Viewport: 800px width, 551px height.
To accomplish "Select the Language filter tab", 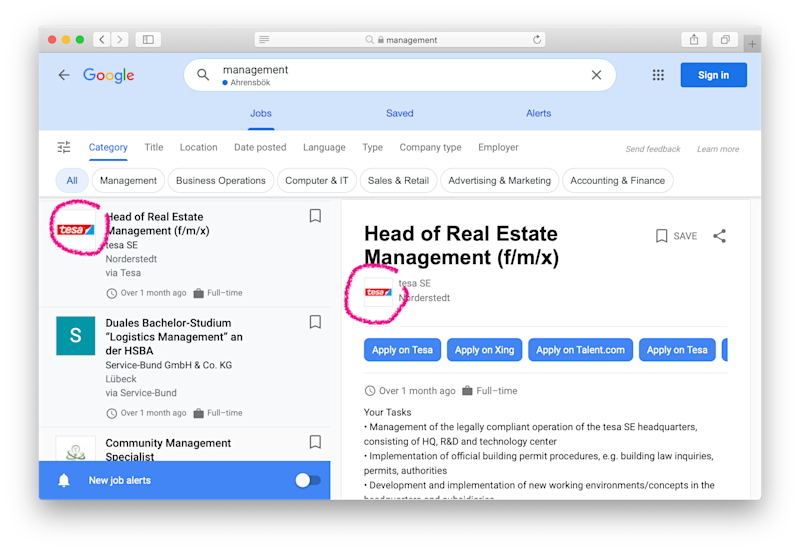I will [324, 147].
